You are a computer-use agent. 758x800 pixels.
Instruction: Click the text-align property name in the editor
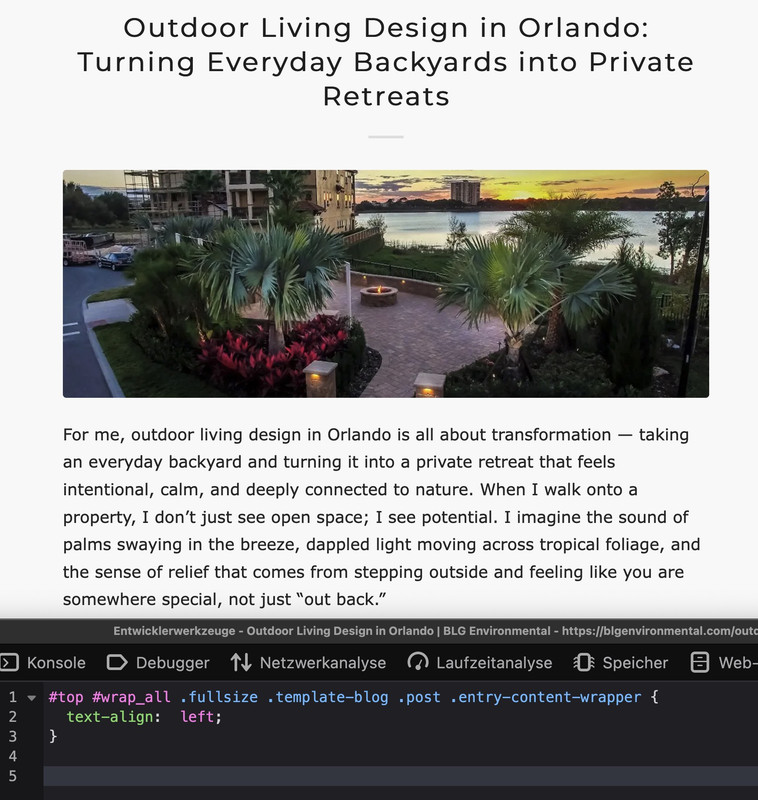[x=111, y=717]
